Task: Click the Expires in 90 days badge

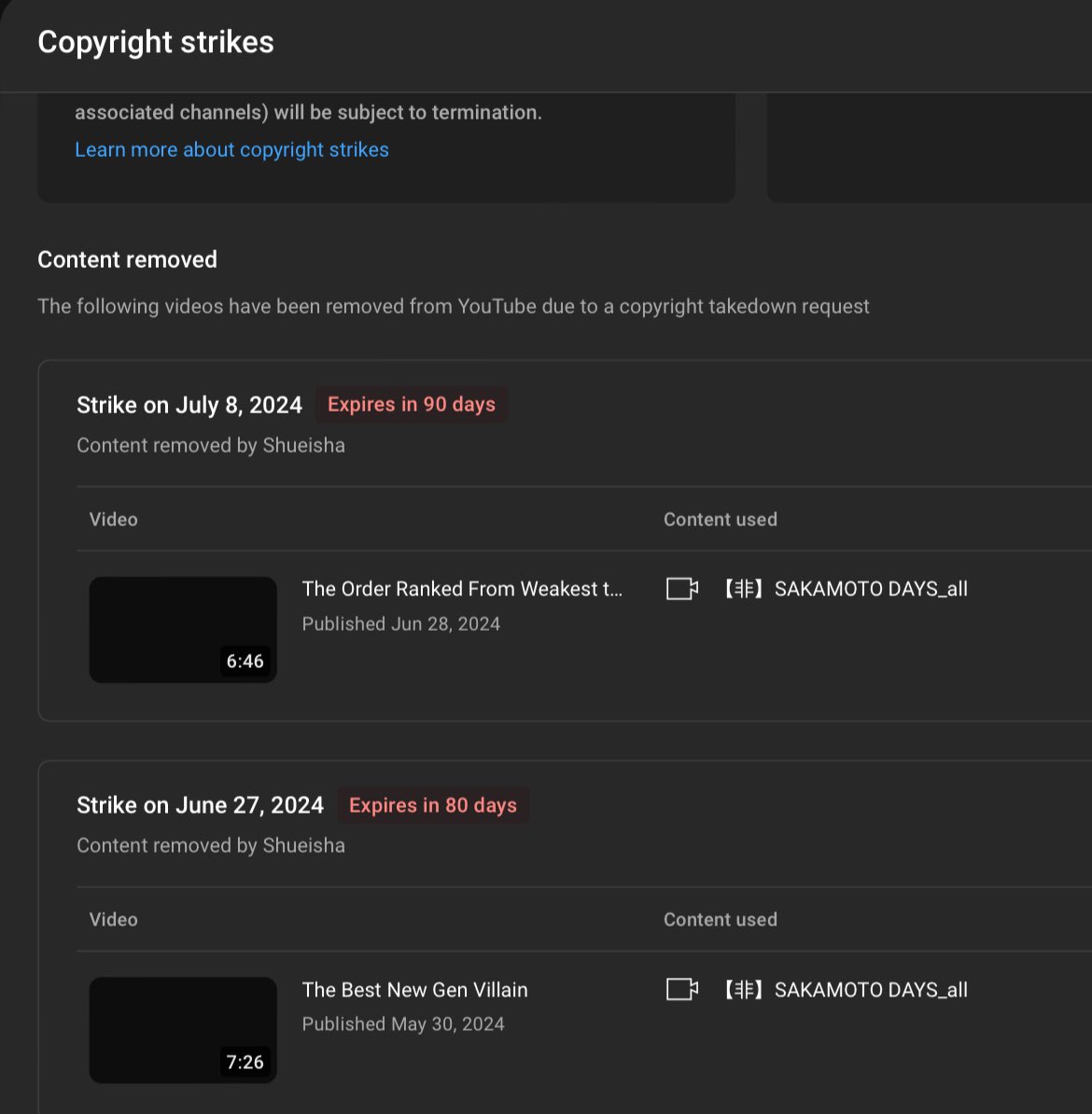Action: point(411,404)
